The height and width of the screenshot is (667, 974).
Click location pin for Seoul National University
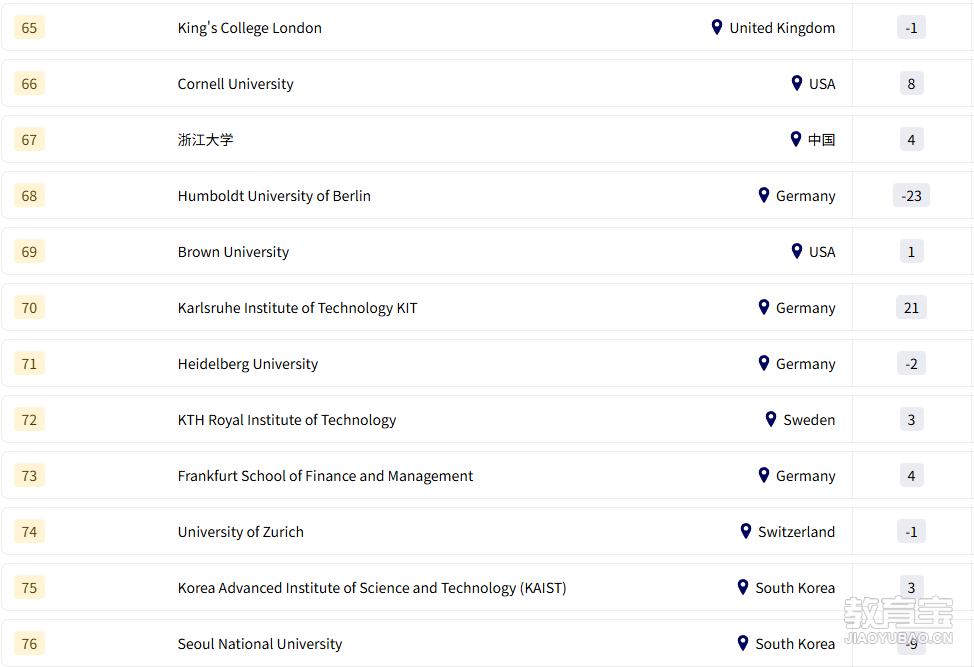pyautogui.click(x=742, y=643)
